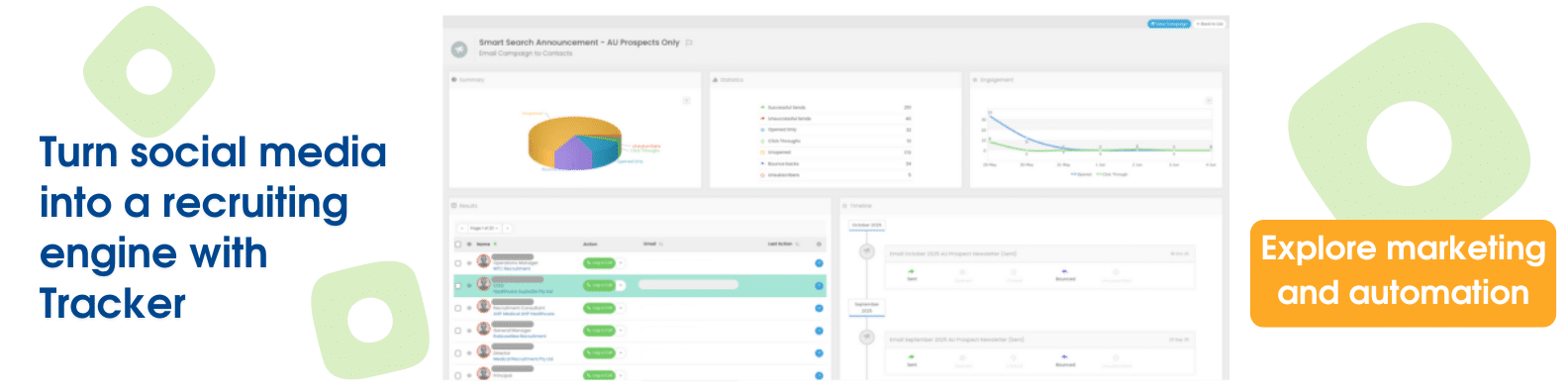This screenshot has height=392, width=1568.
Task: Tick the Director row checkbox
Action: point(457,353)
